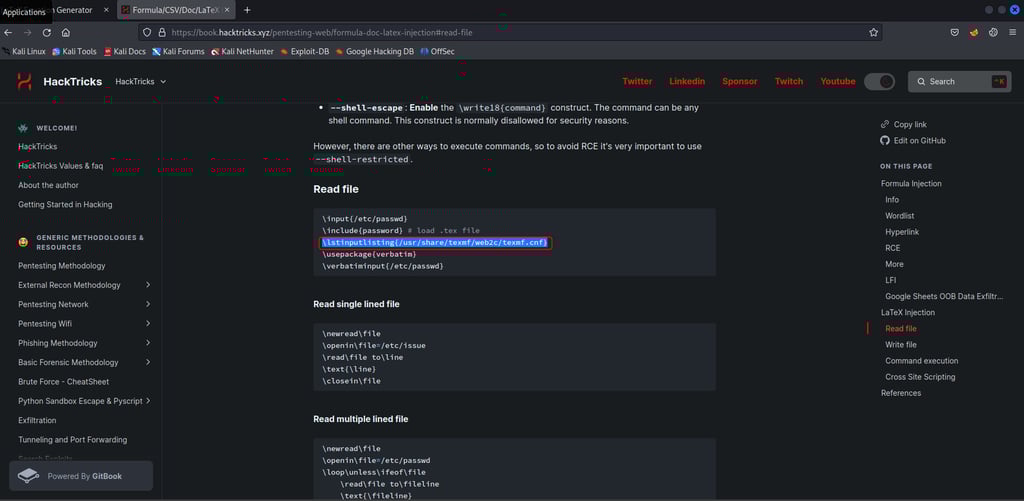Jump to Cross Site Scripting section
The height and width of the screenshot is (501, 1024).
point(920,377)
